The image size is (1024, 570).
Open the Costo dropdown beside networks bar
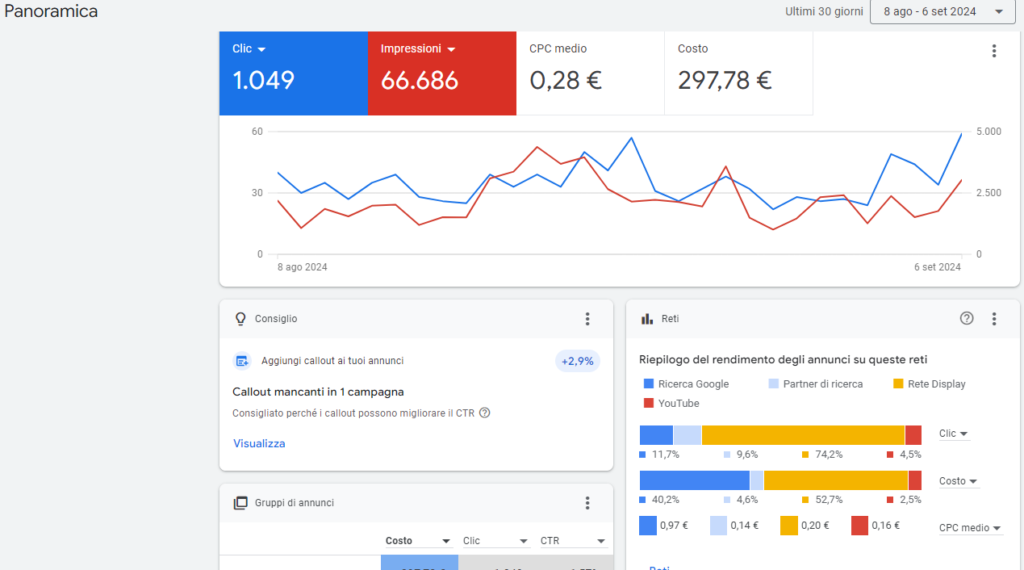[x=958, y=481]
